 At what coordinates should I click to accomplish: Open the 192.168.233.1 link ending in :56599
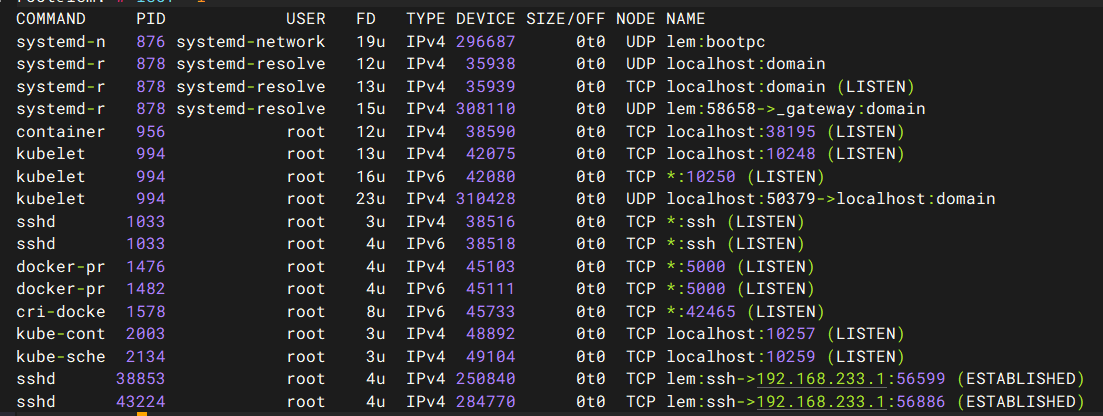click(821, 379)
